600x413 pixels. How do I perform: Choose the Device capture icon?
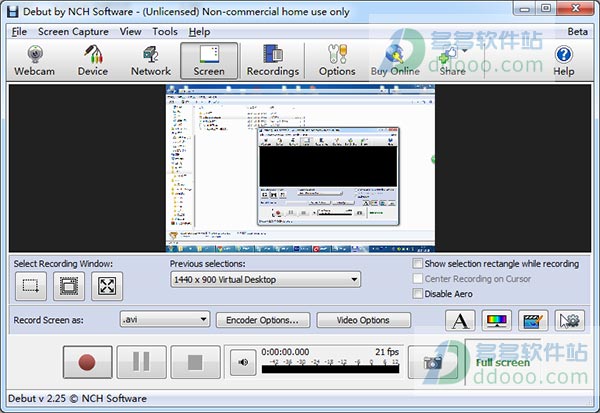pos(93,60)
